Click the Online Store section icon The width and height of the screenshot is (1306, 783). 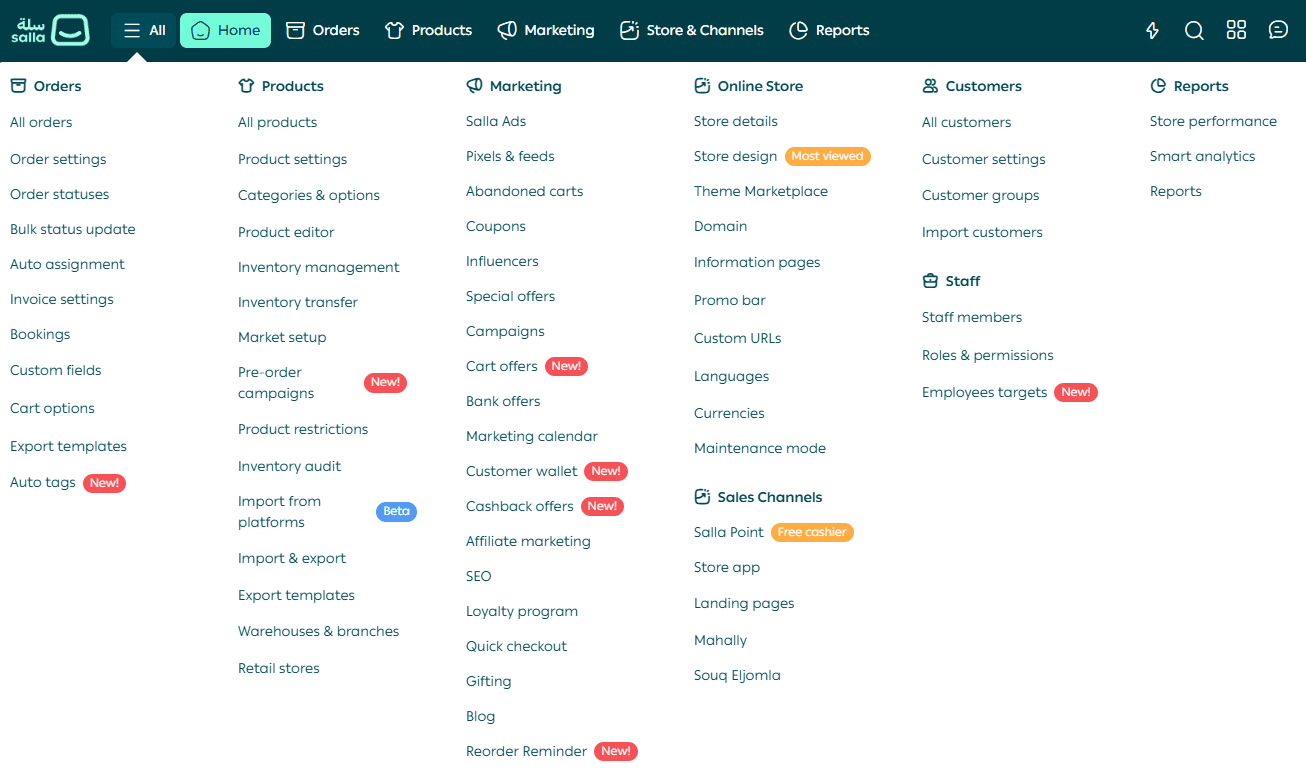[x=702, y=86]
